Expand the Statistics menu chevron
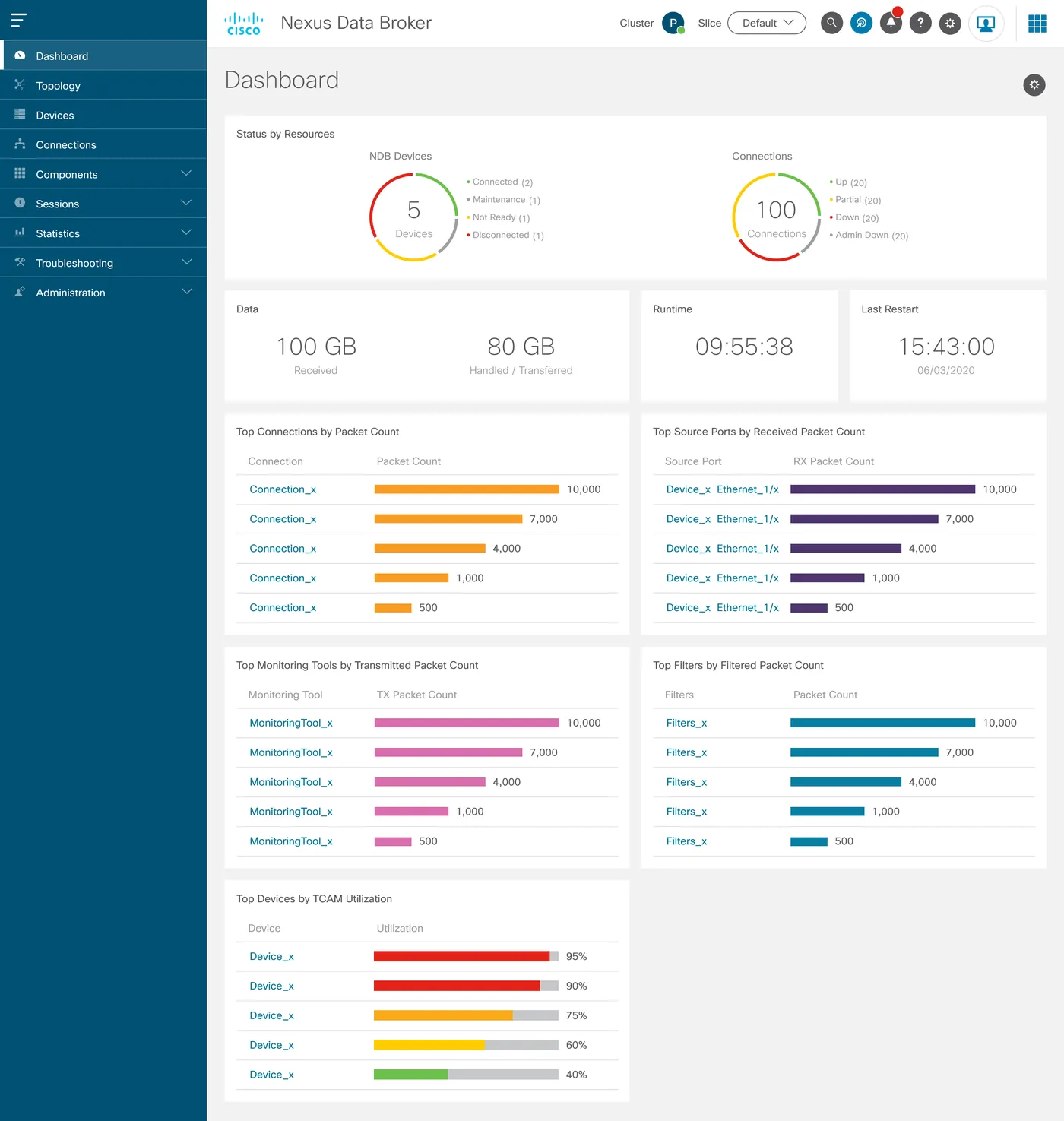 tap(186, 233)
